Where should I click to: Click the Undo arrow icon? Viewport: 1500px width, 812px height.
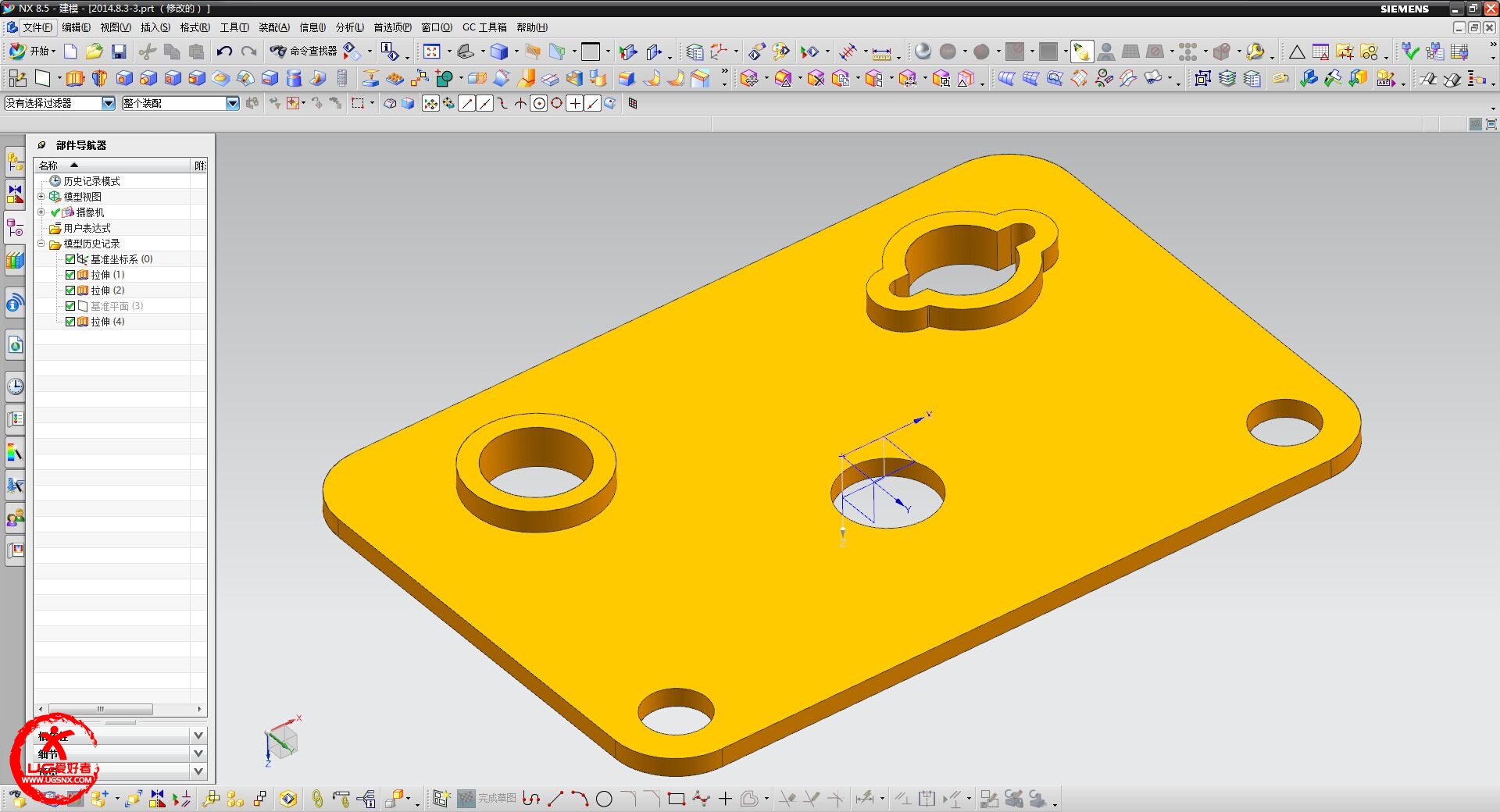tap(224, 52)
